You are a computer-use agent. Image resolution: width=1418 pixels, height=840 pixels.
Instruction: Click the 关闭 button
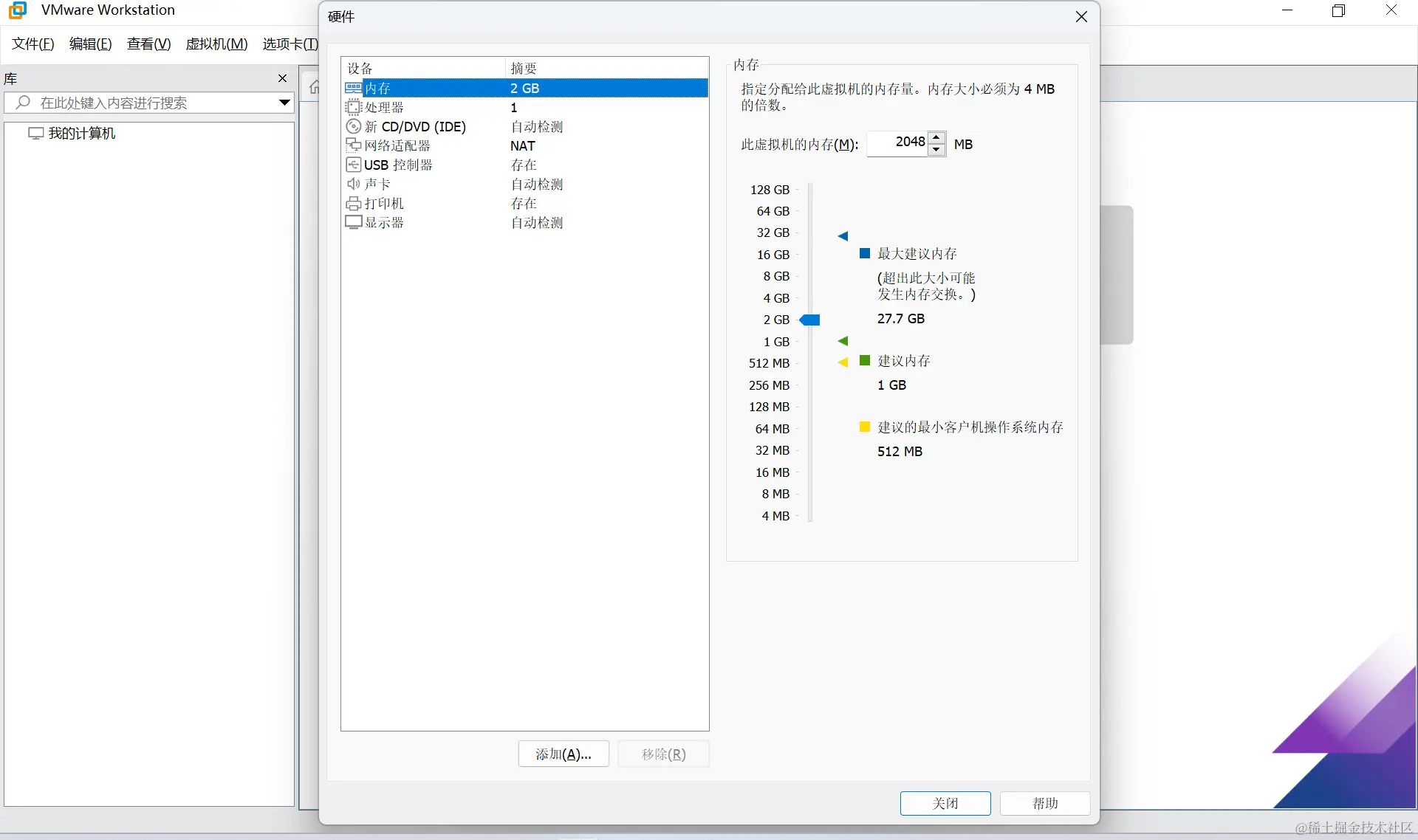945,803
